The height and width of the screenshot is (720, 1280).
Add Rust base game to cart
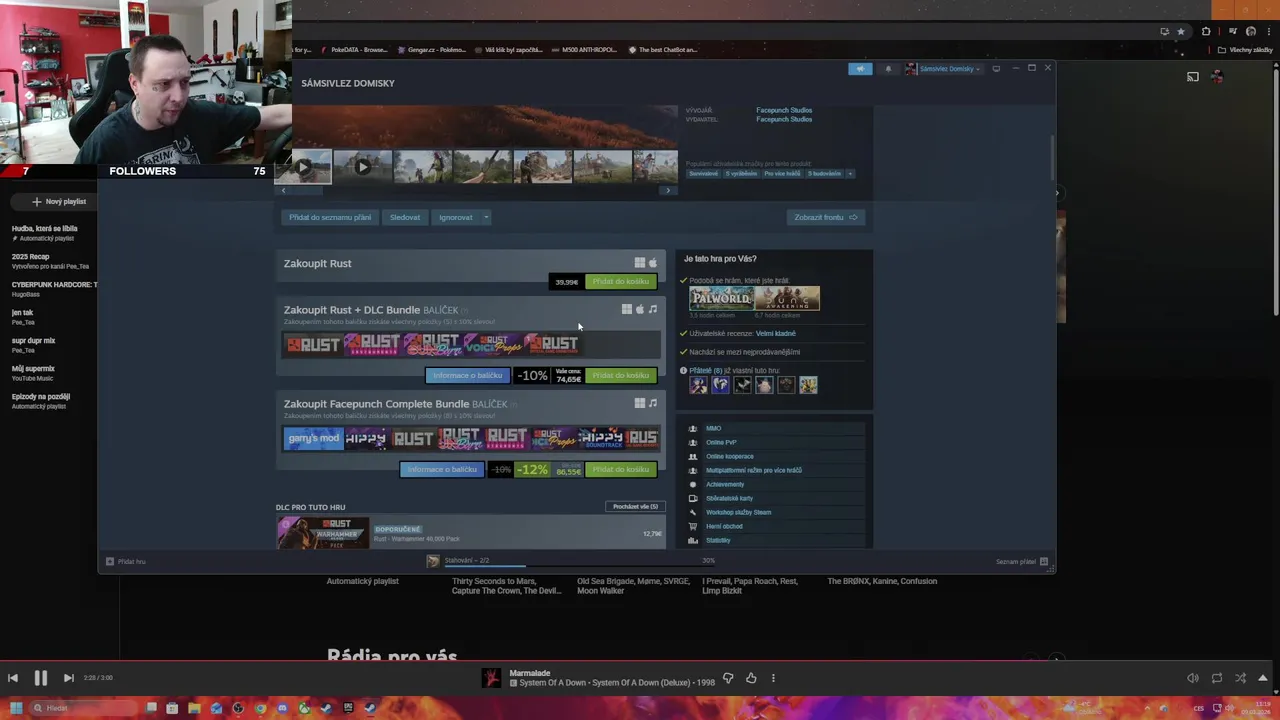[620, 282]
